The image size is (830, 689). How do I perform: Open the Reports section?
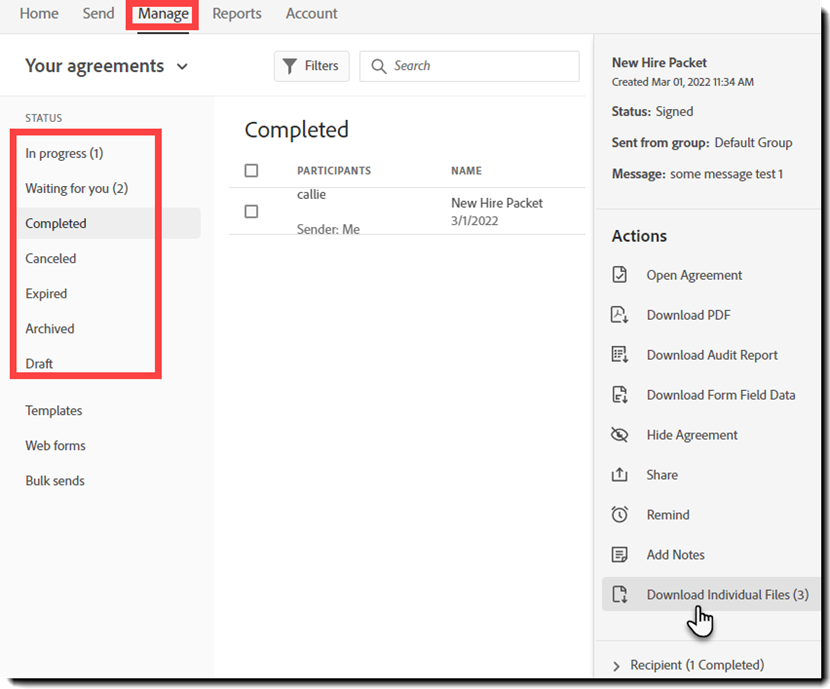(x=237, y=13)
